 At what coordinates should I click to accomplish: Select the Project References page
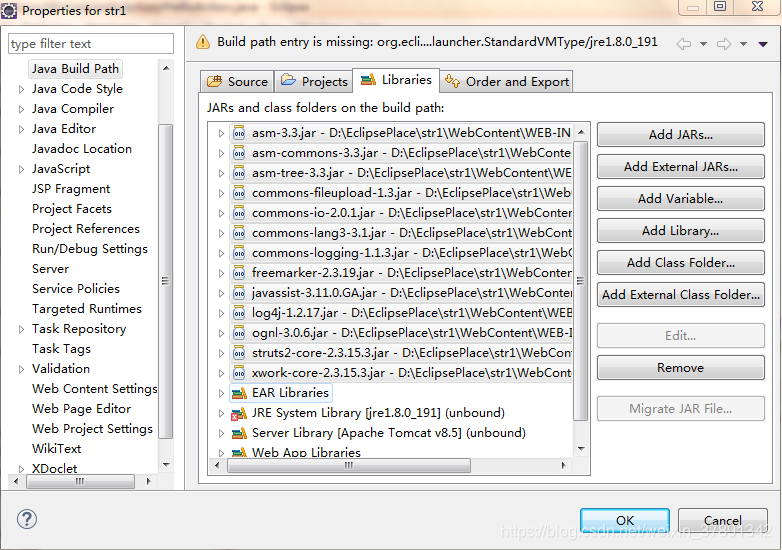click(86, 228)
